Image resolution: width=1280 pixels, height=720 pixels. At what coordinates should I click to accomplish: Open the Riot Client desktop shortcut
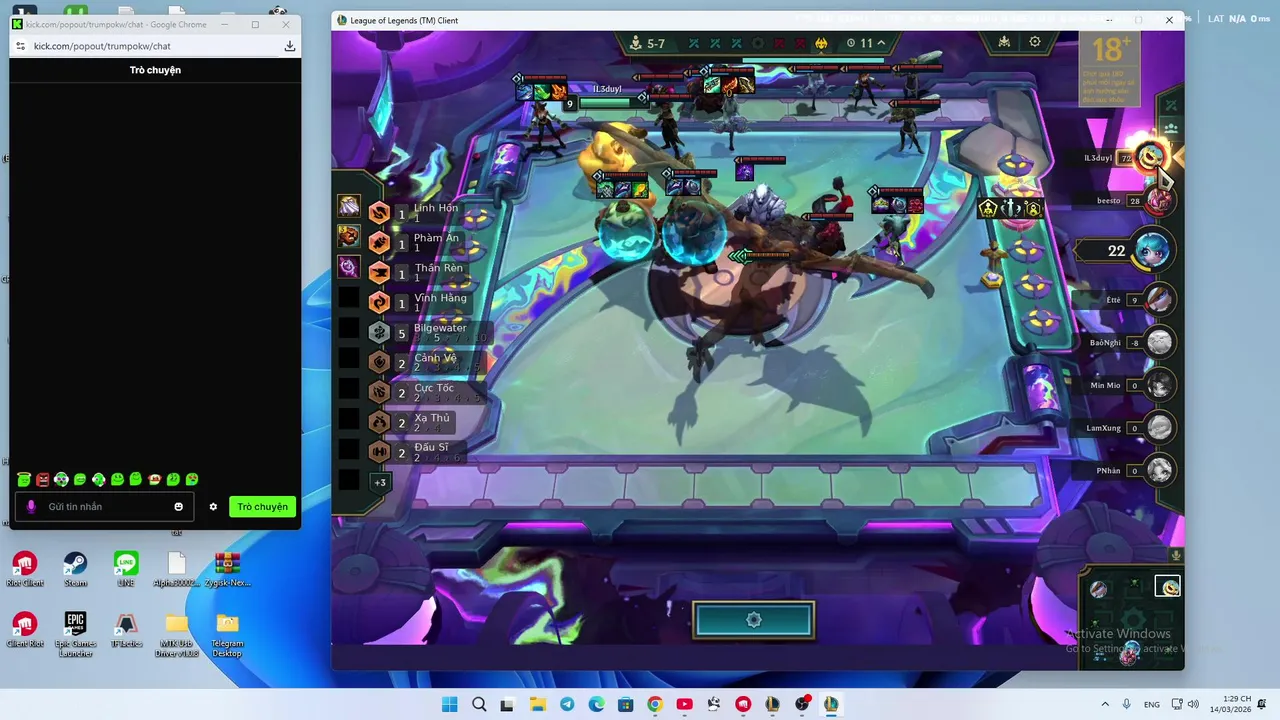click(24, 570)
